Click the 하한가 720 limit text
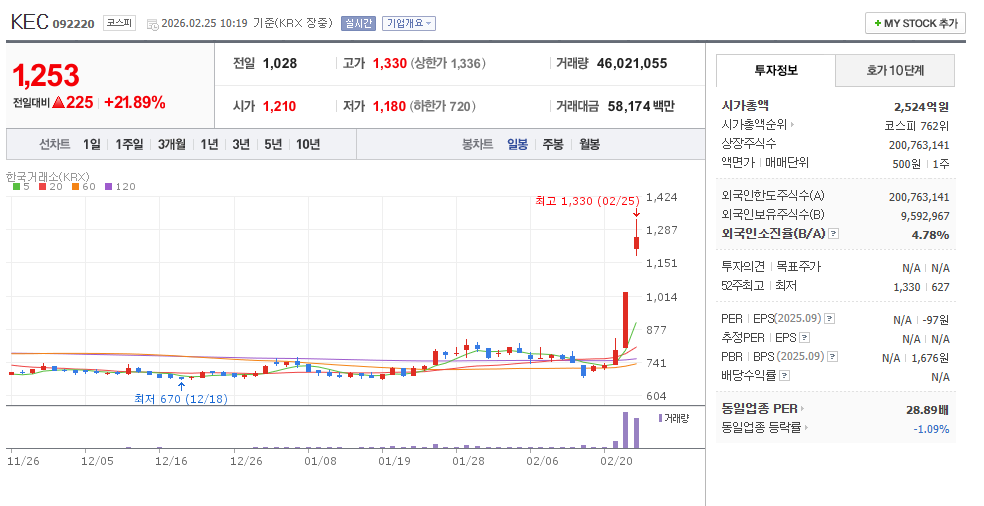 click(x=443, y=106)
